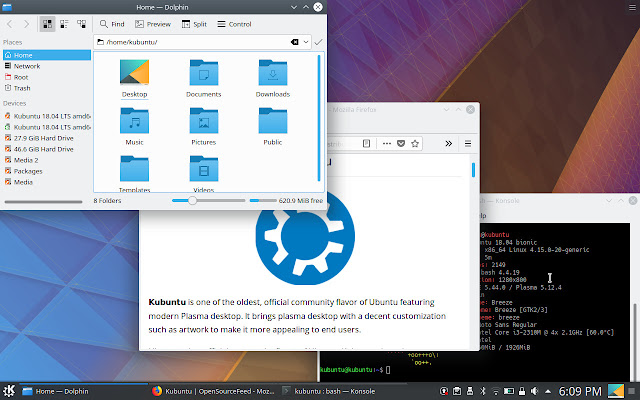Open network Wi-Fi tray icon
The width and height of the screenshot is (640, 400).
click(x=496, y=391)
